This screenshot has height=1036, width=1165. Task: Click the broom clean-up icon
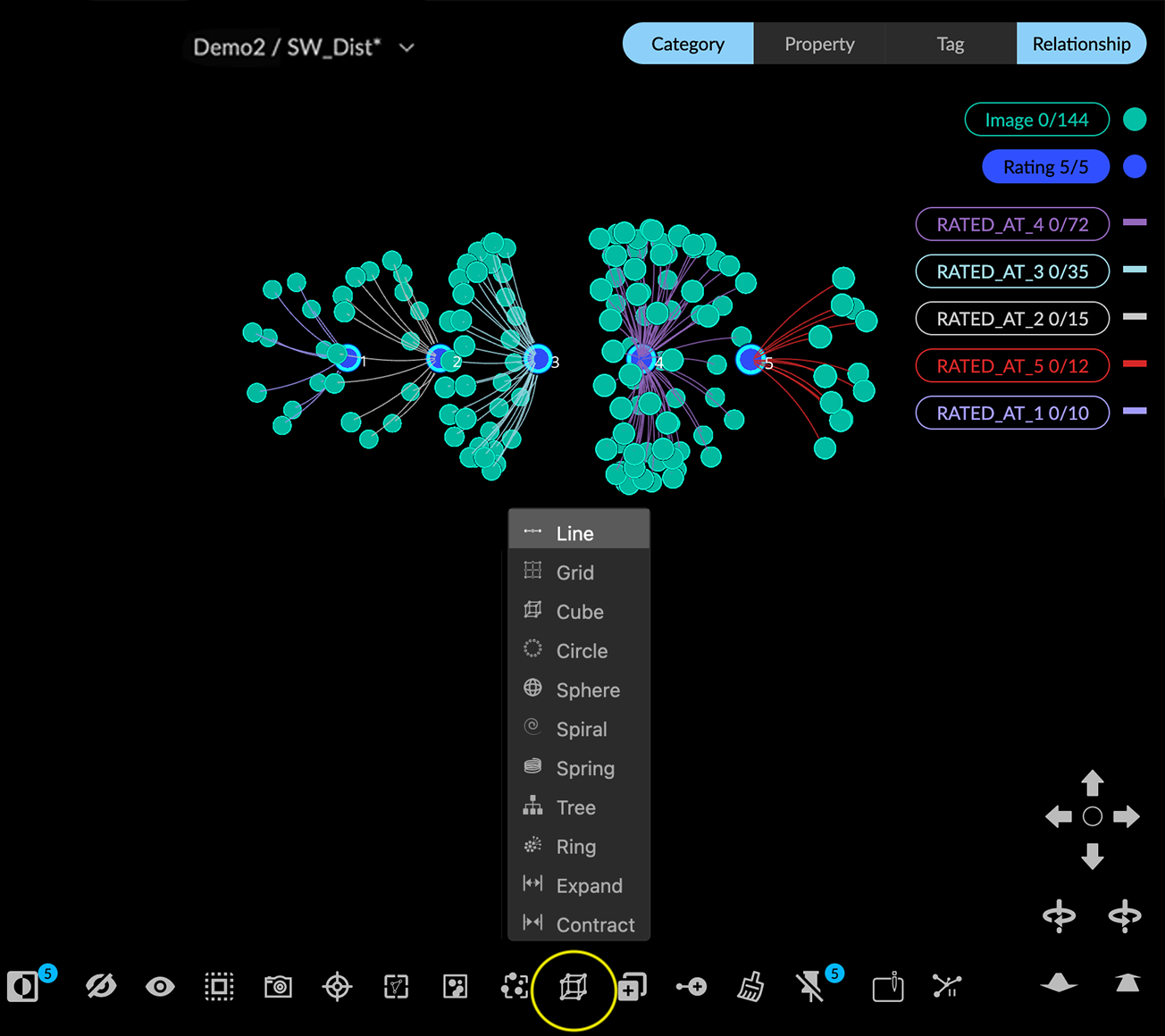click(750, 987)
